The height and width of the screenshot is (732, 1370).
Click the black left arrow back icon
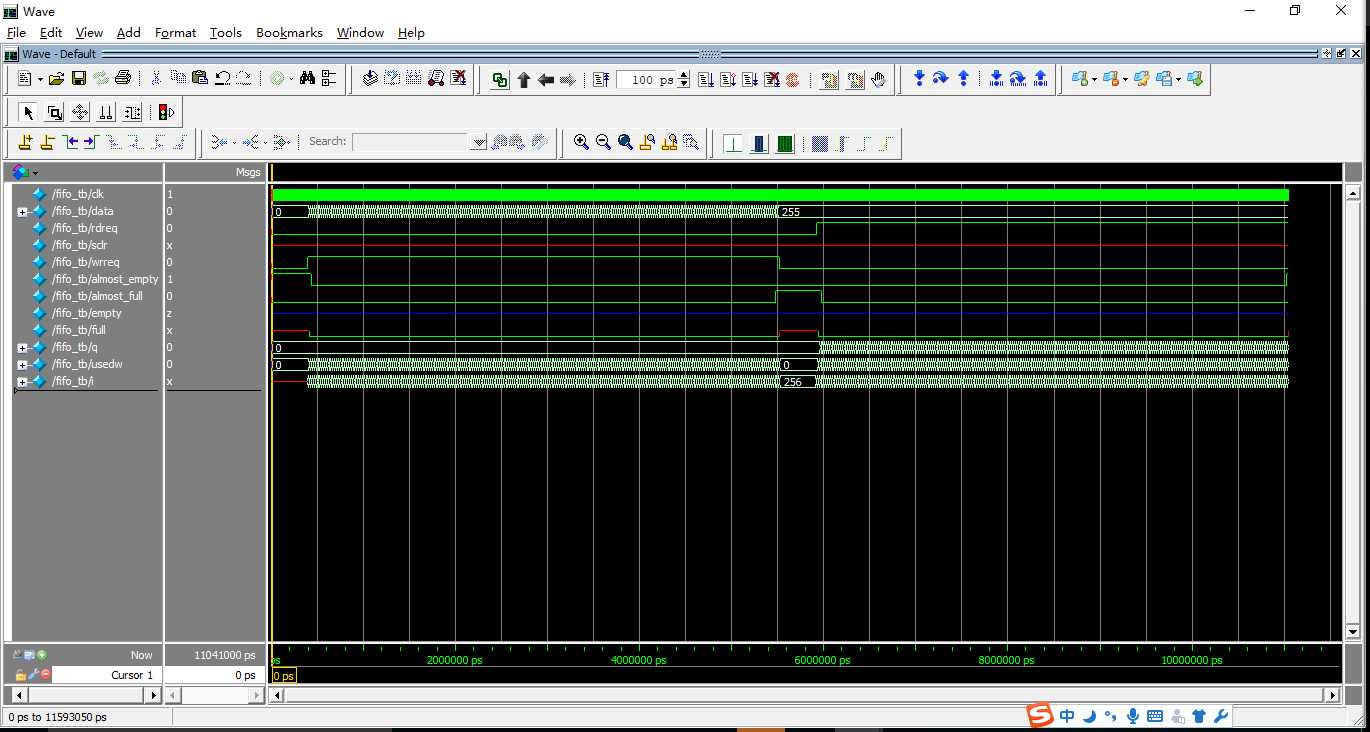pyautogui.click(x=545, y=80)
